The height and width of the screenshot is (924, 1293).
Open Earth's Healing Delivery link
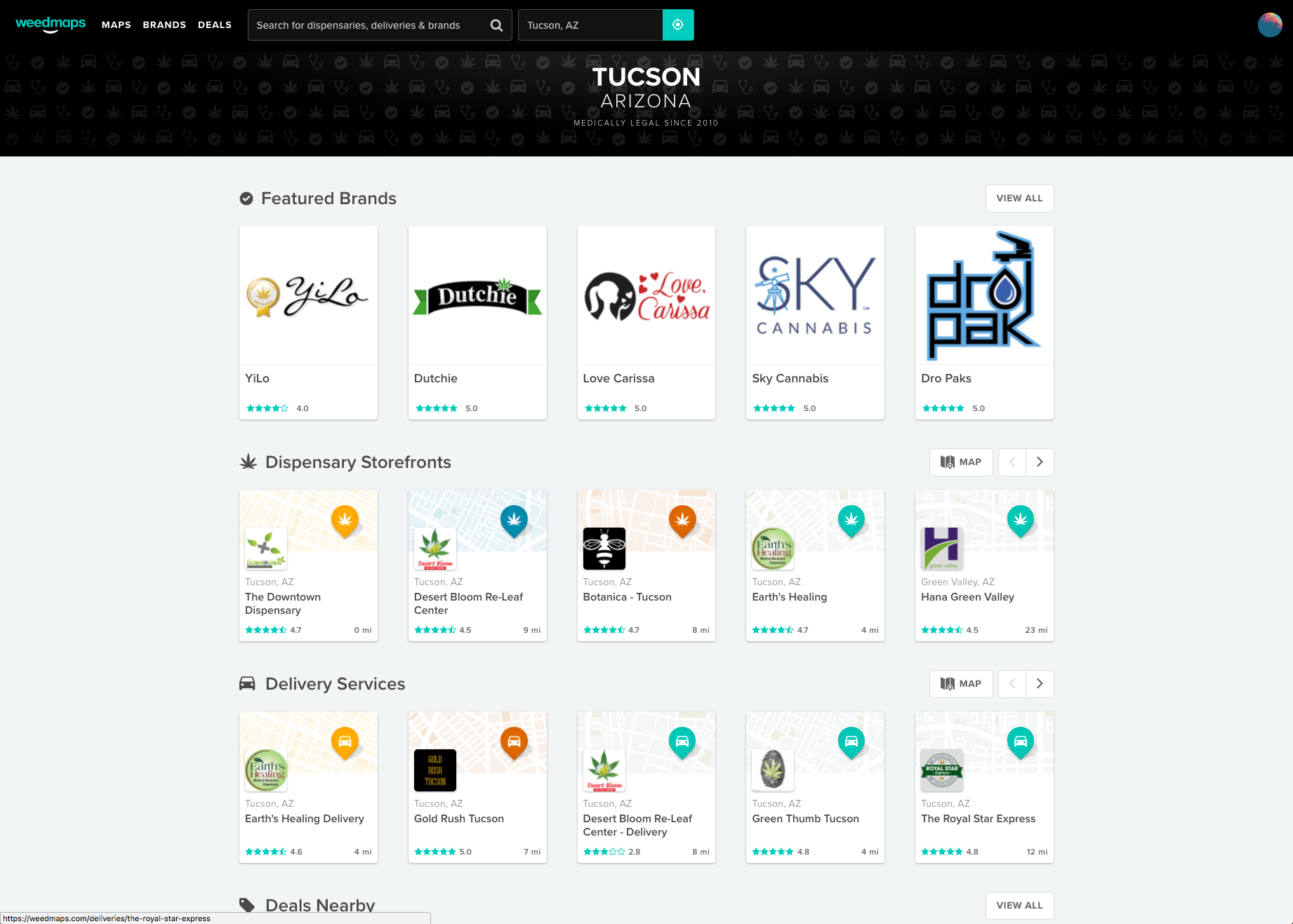(305, 819)
